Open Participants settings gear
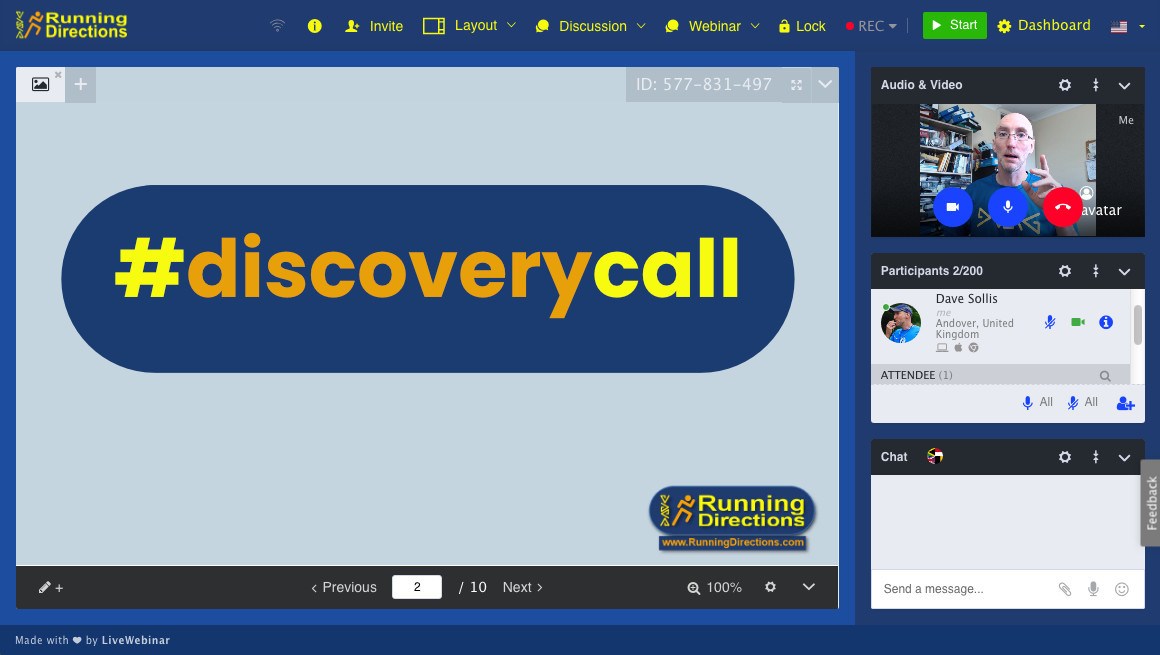The image size is (1160, 655). pyautogui.click(x=1065, y=271)
